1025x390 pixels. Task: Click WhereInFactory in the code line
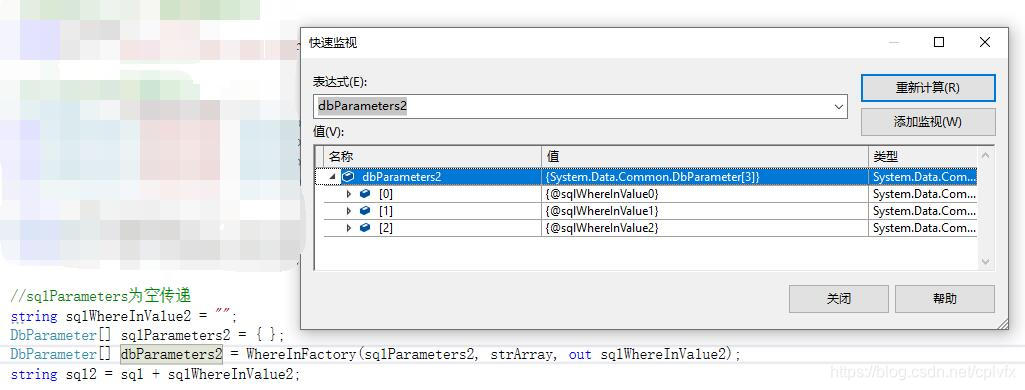[301, 355]
